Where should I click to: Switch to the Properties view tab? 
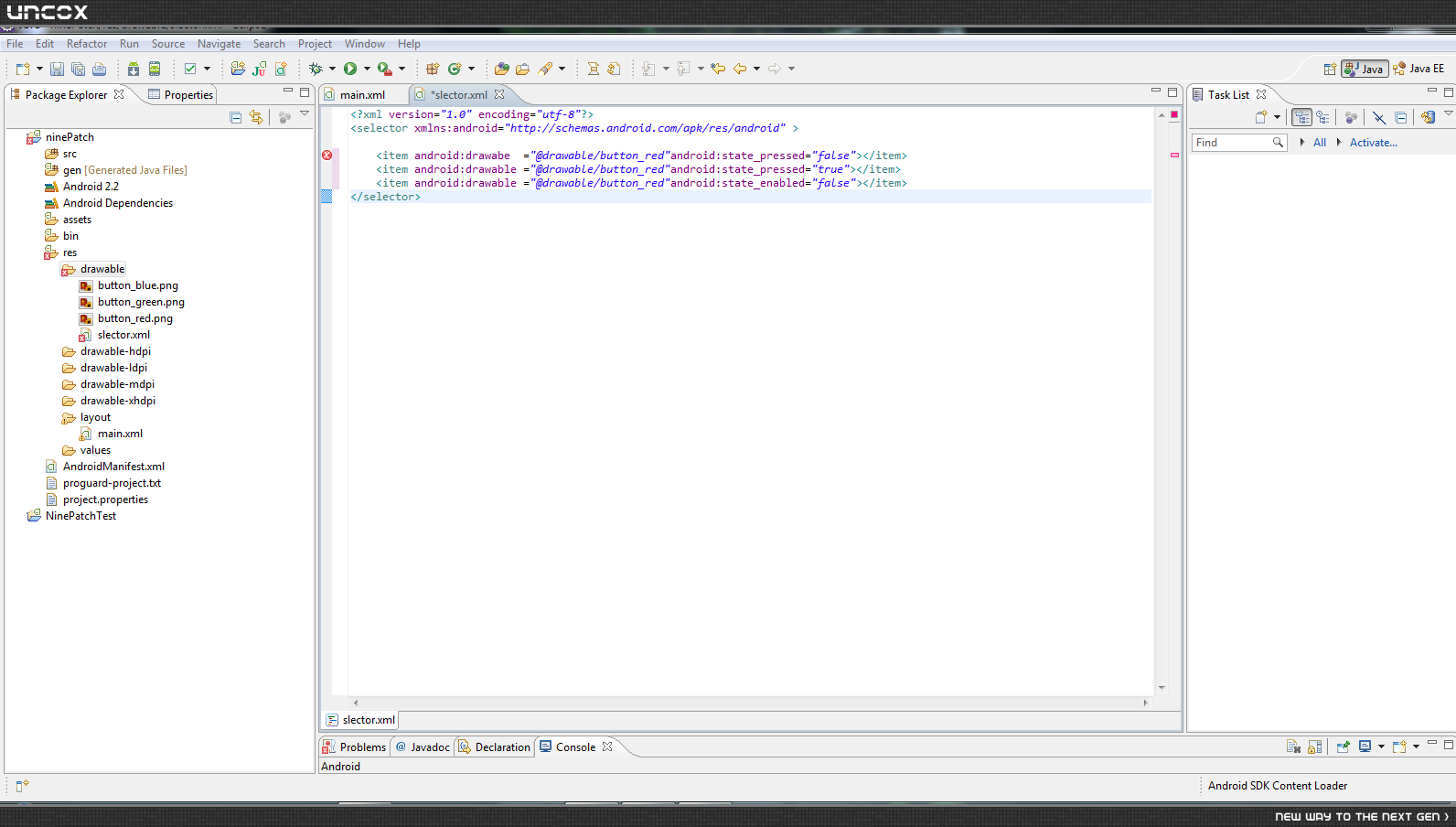[181, 95]
